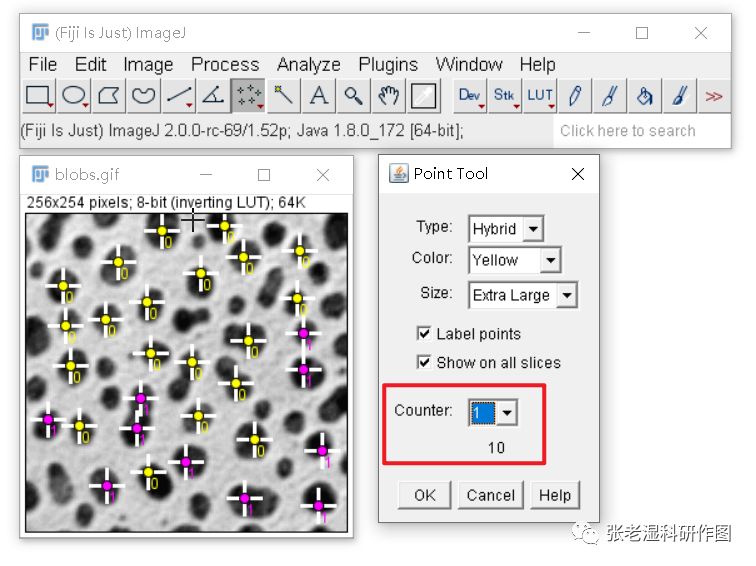
Task: Click the ImageJ main window logo icon
Action: 40,32
